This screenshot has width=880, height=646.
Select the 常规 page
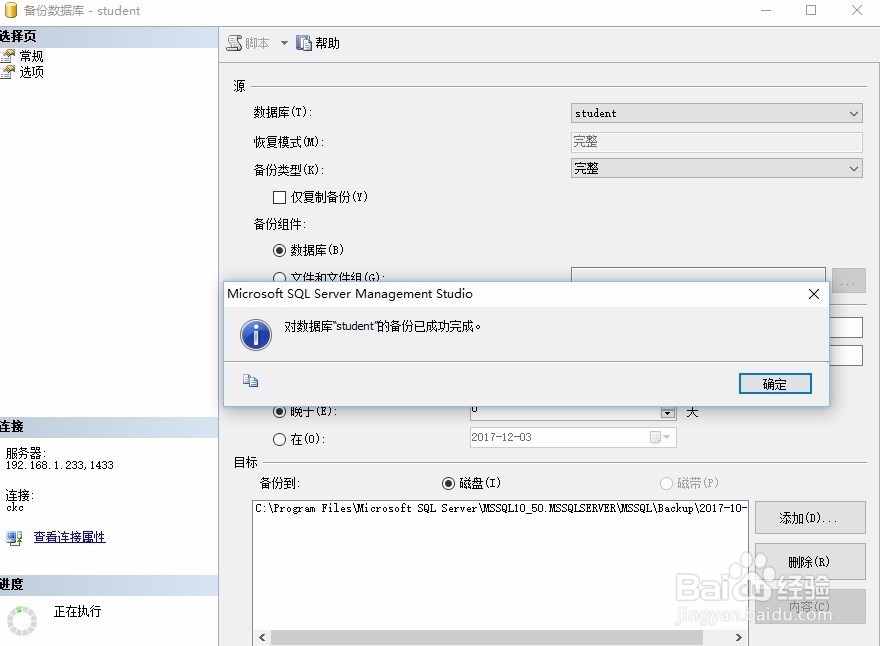coord(31,56)
